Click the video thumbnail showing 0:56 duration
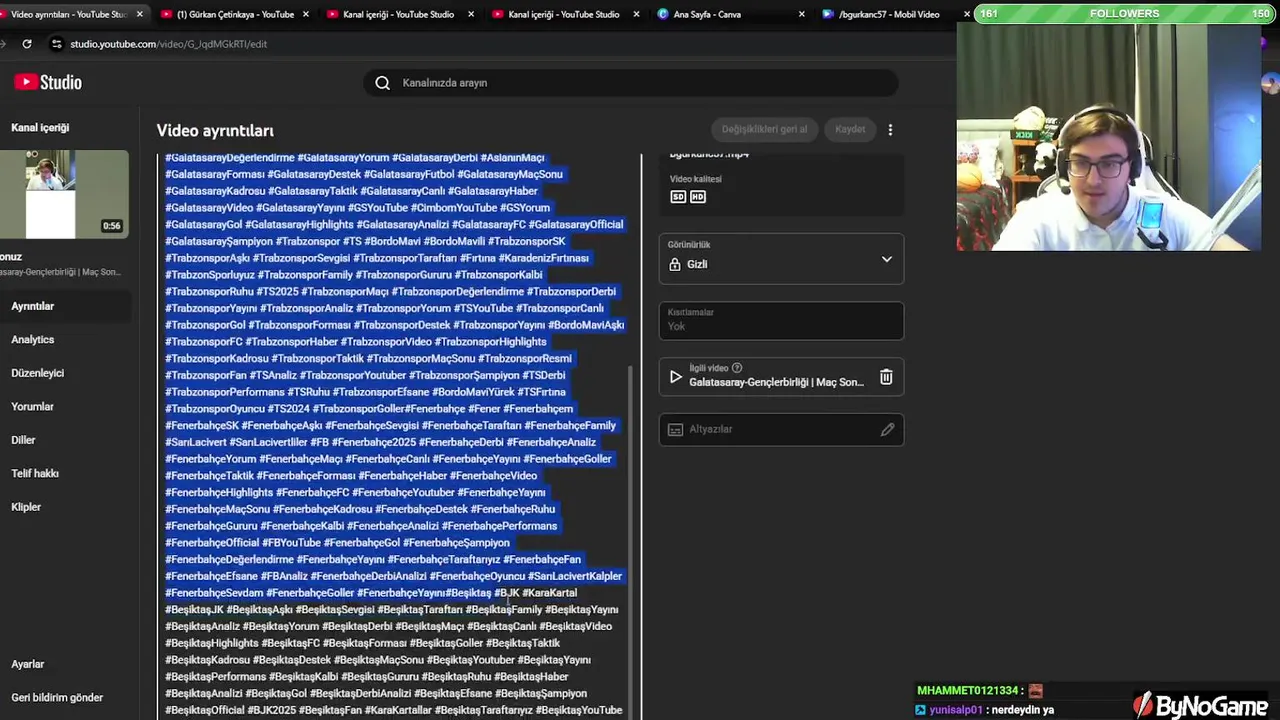 [x=63, y=194]
